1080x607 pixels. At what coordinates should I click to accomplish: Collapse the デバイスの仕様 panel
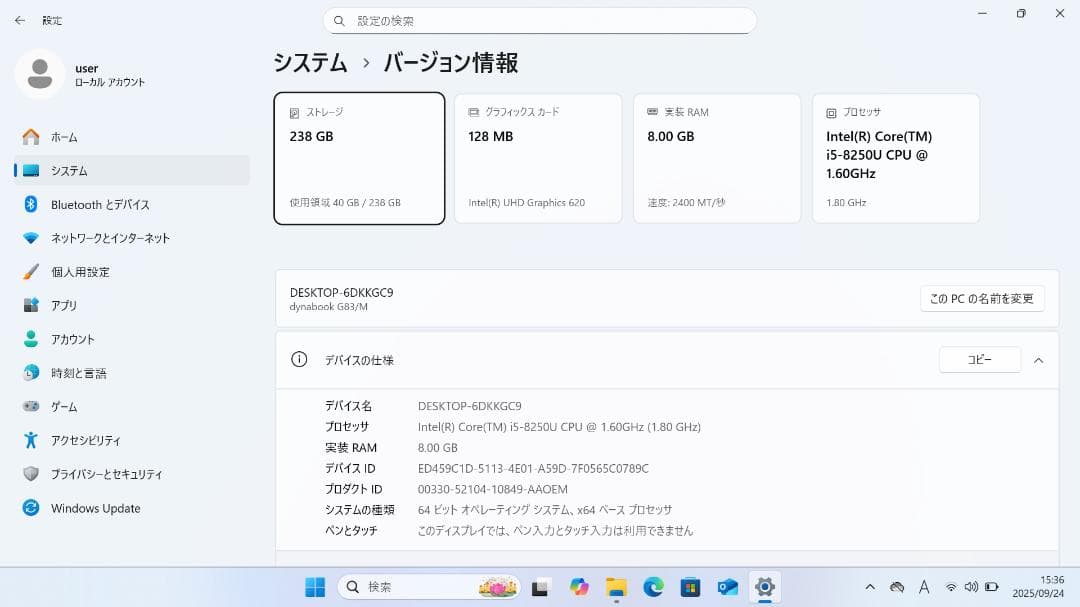1038,360
